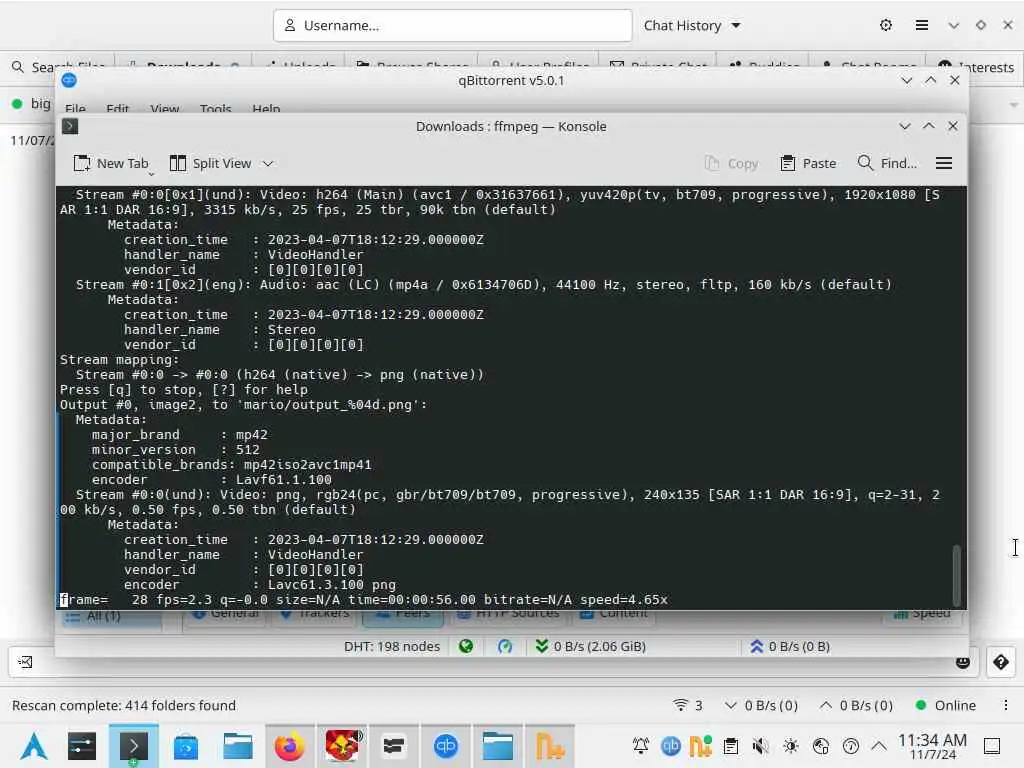Click Nicotine+ system tray icon
This screenshot has width=1024, height=768.
pyautogui.click(x=700, y=746)
